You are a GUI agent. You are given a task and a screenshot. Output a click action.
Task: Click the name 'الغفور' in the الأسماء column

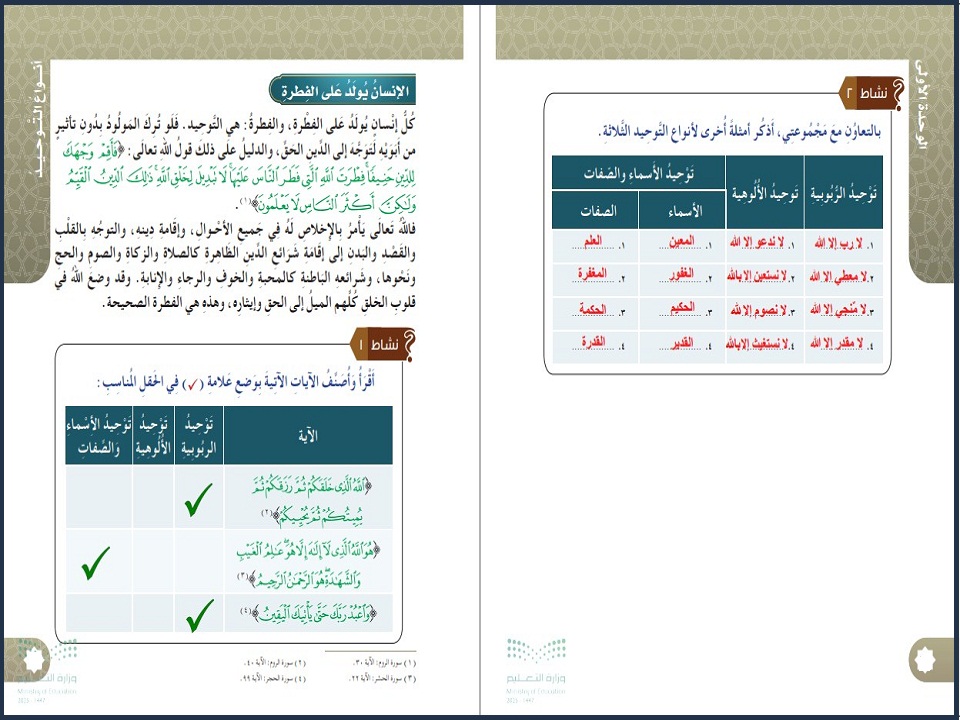pos(681,274)
